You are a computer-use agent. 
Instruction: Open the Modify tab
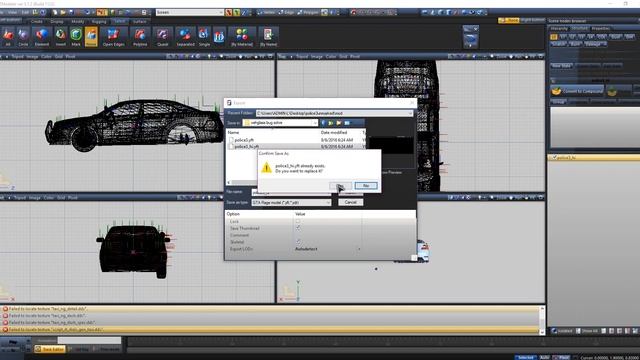click(x=78, y=21)
